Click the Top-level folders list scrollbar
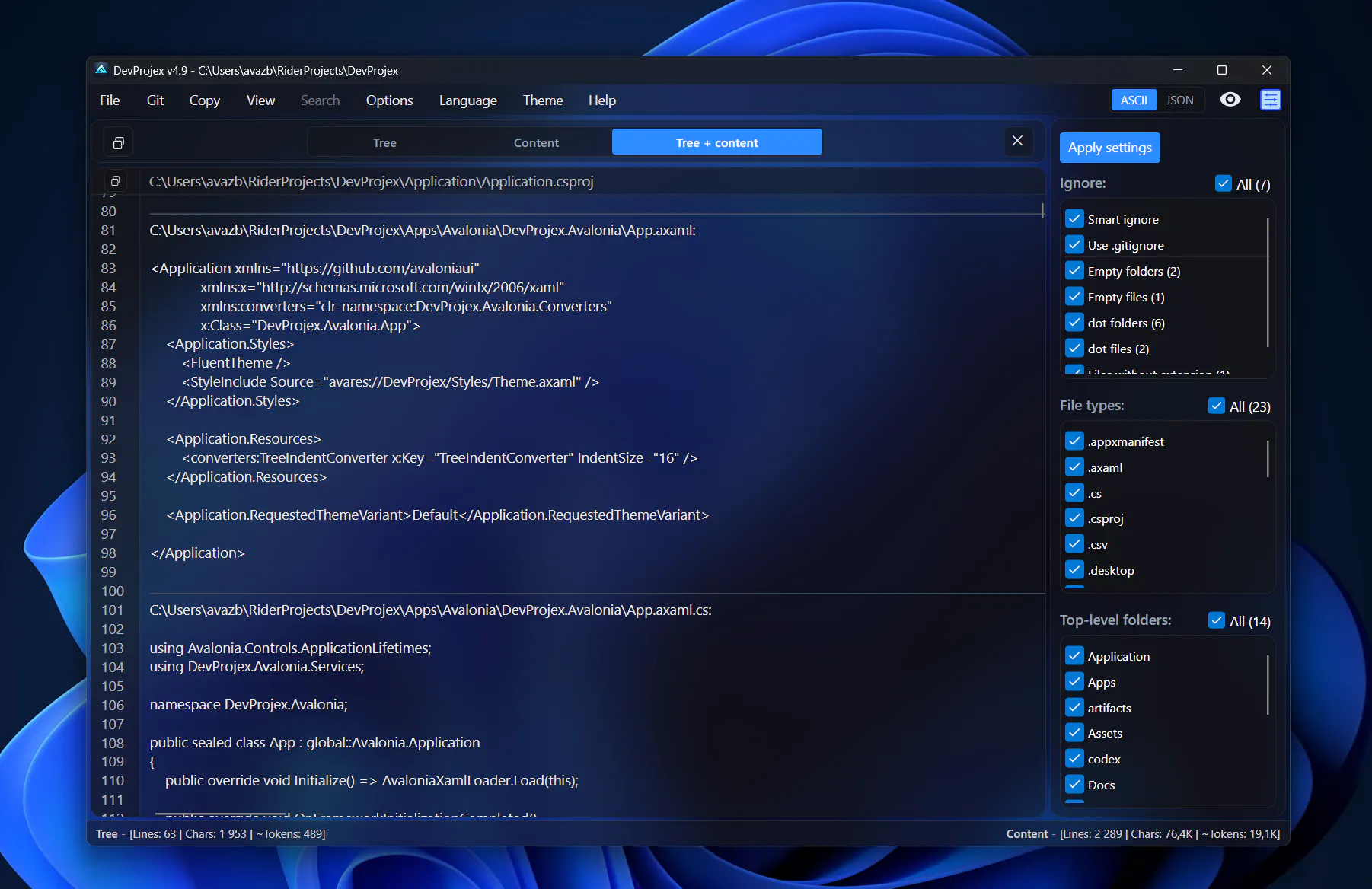The image size is (1372, 889). (1268, 685)
